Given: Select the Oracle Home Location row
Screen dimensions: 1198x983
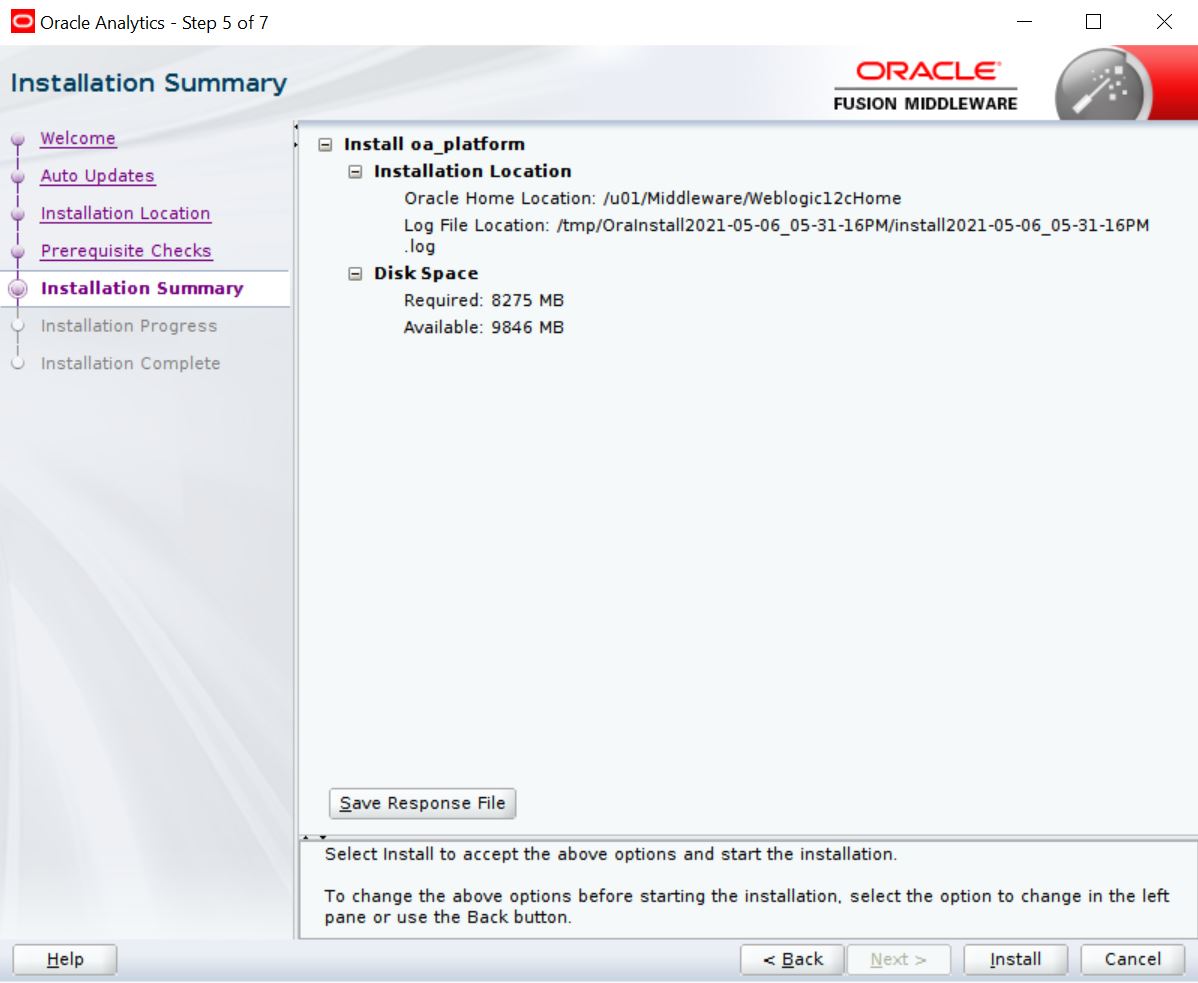Looking at the screenshot, I should pos(652,199).
